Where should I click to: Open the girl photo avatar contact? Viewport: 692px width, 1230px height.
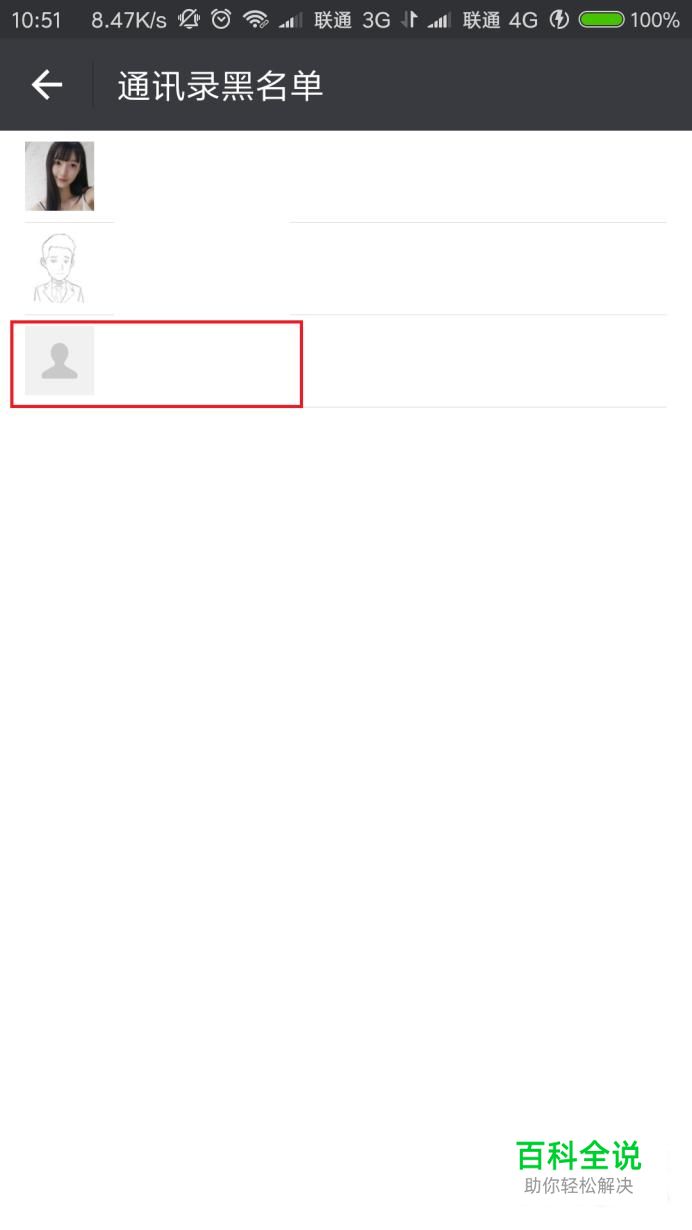[60, 176]
